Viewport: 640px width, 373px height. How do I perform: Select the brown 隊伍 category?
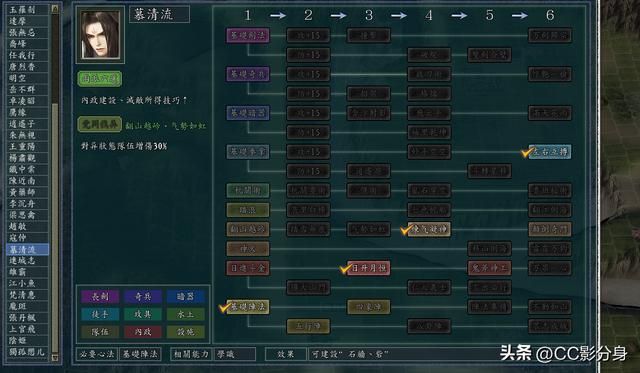point(100,332)
